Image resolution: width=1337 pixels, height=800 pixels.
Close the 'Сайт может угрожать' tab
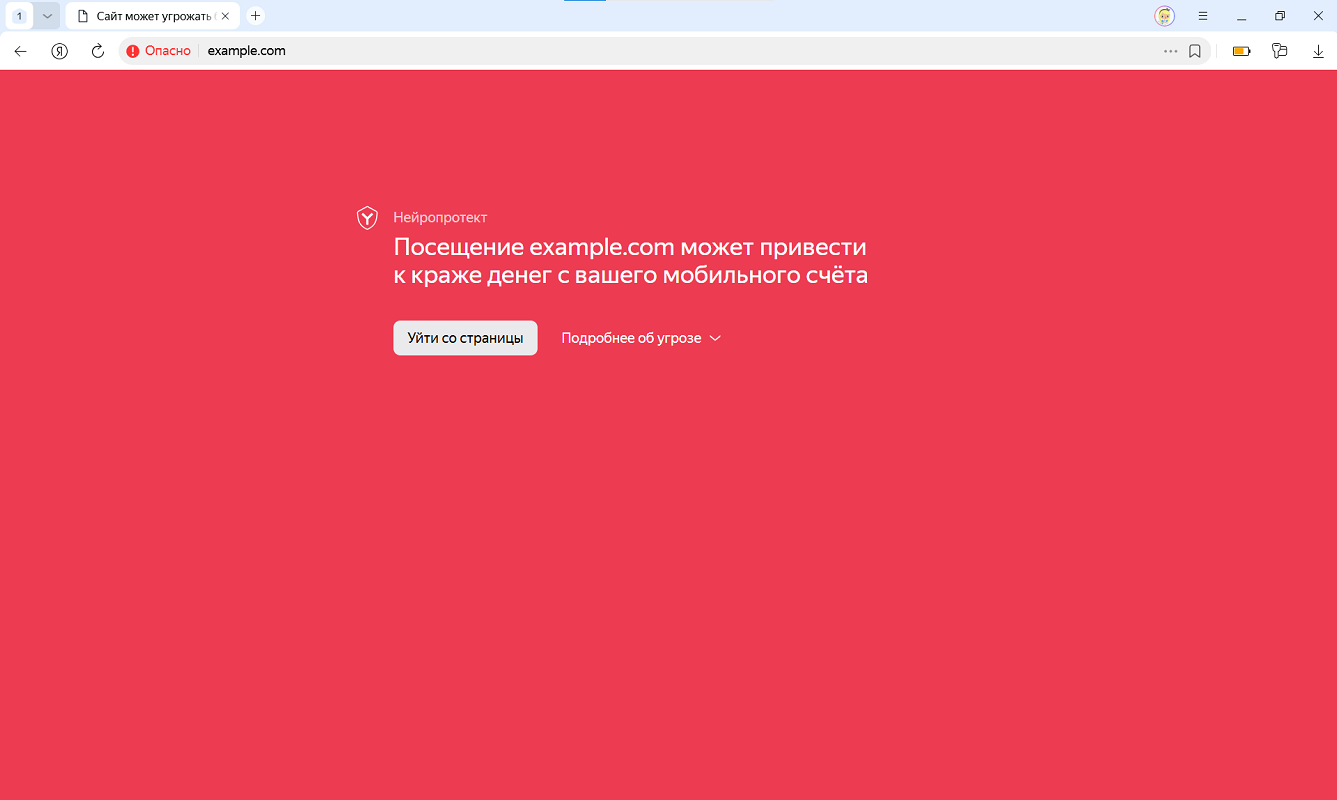tap(226, 16)
